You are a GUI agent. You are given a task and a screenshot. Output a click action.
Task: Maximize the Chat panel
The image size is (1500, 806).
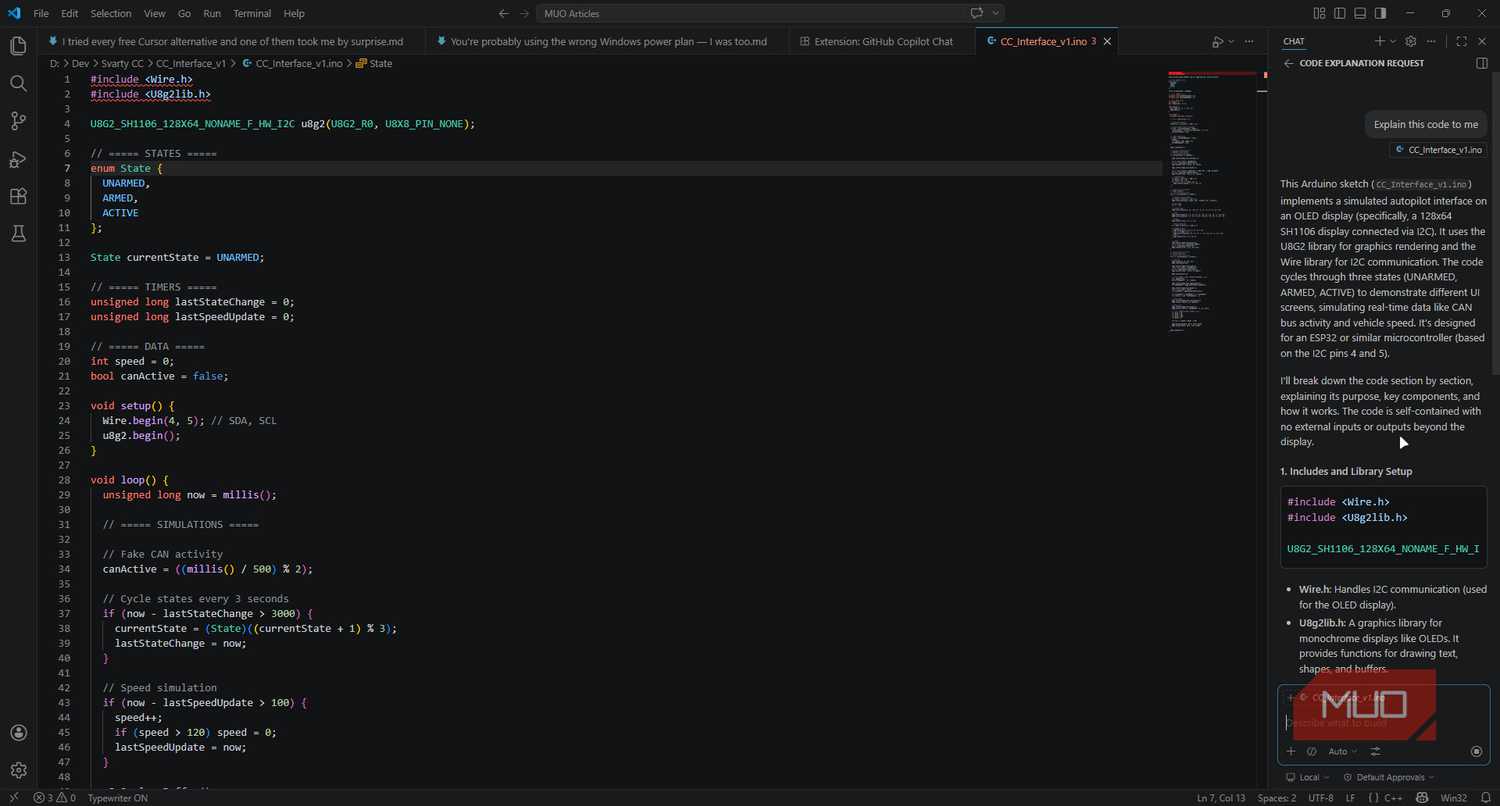pyautogui.click(x=1461, y=41)
